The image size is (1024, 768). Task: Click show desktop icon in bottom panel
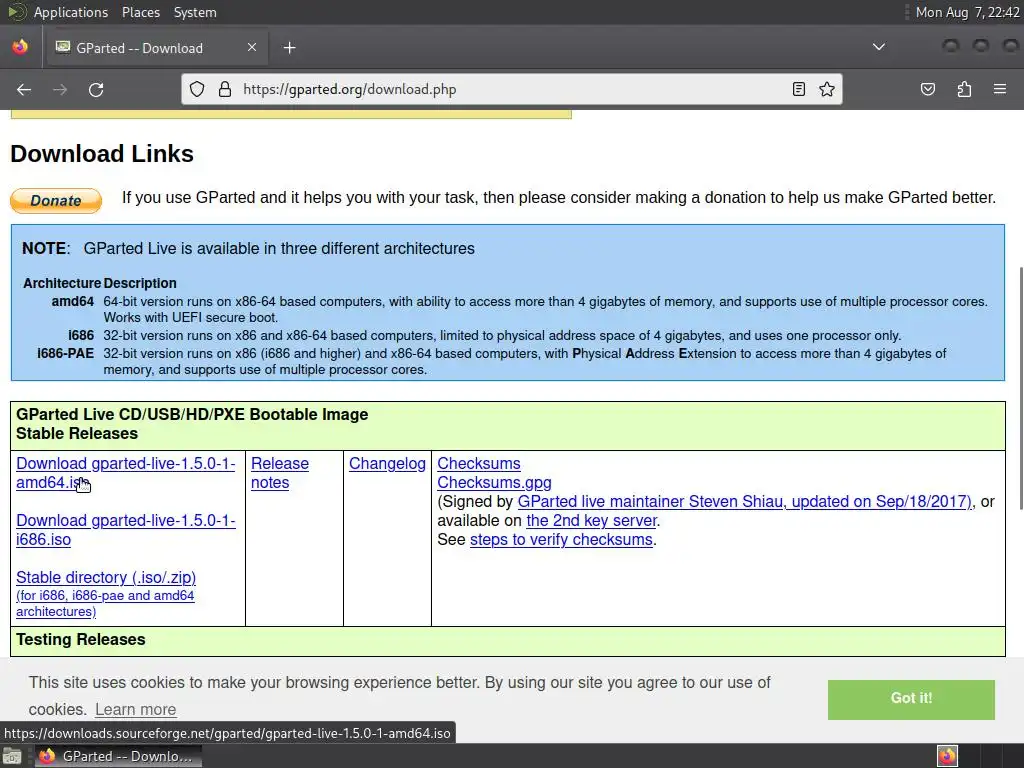point(12,756)
